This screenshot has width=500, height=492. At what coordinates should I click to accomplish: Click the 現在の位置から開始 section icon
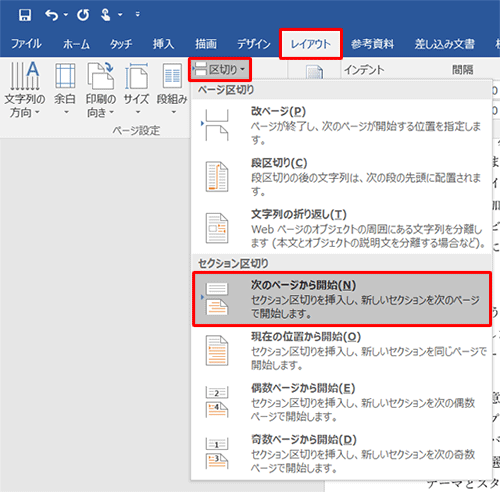(x=217, y=351)
